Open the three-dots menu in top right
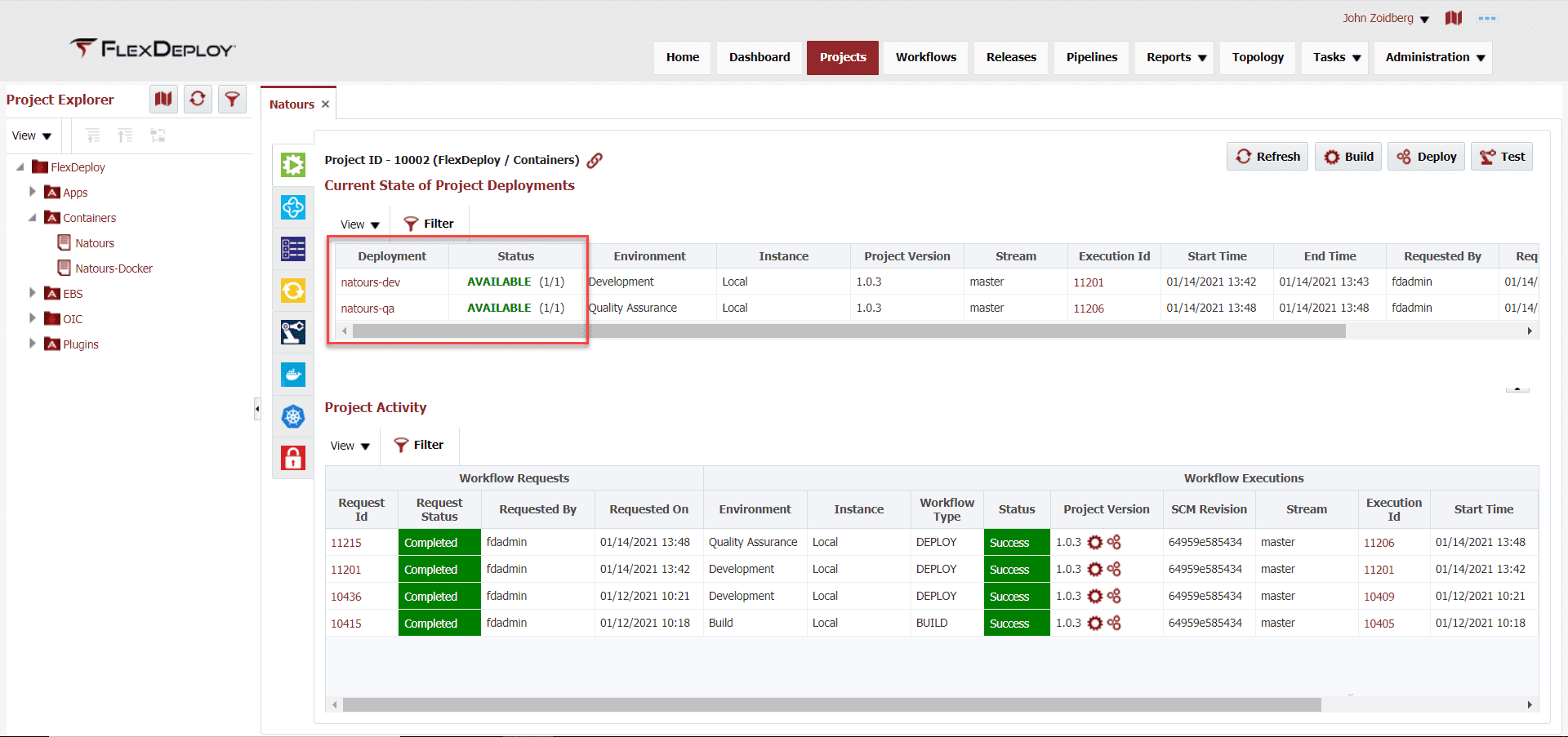 click(1487, 18)
